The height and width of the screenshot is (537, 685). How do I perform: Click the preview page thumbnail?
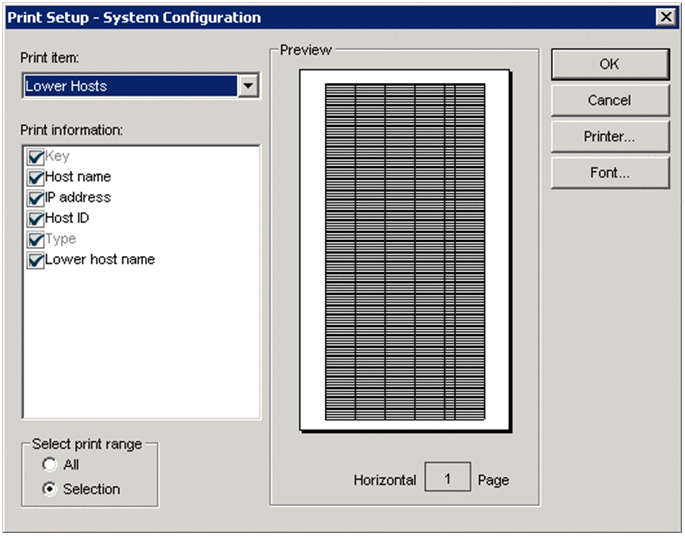[x=405, y=250]
